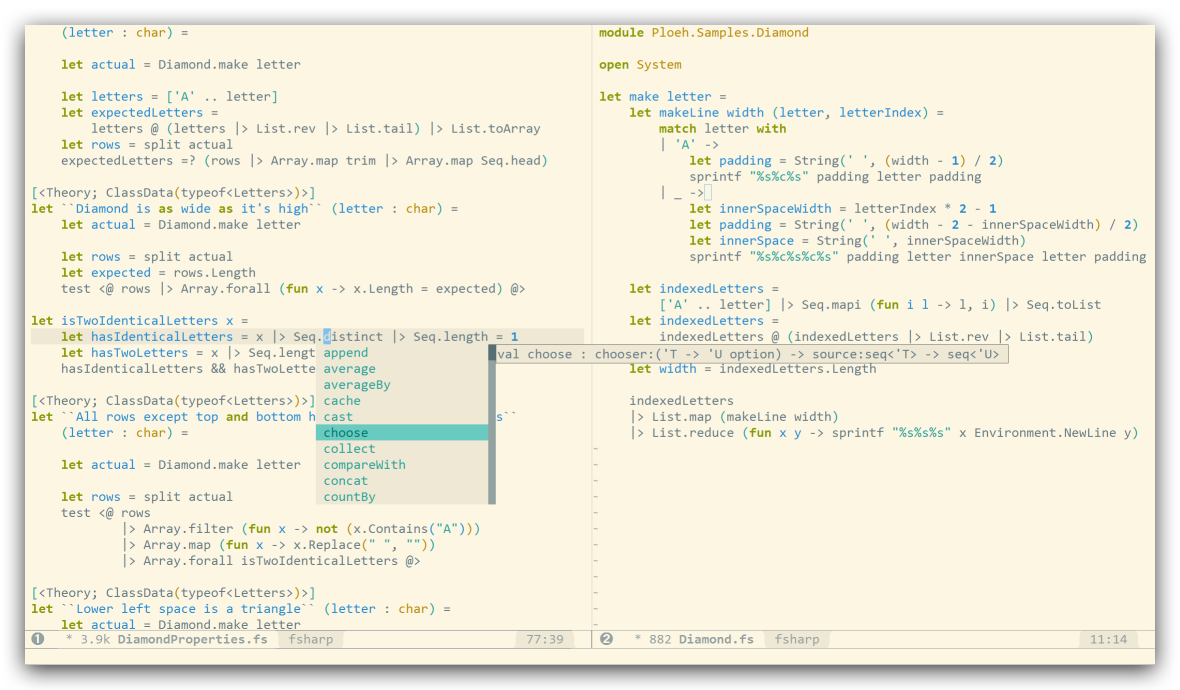Click the 882 buffer size in modeline

coord(660,639)
